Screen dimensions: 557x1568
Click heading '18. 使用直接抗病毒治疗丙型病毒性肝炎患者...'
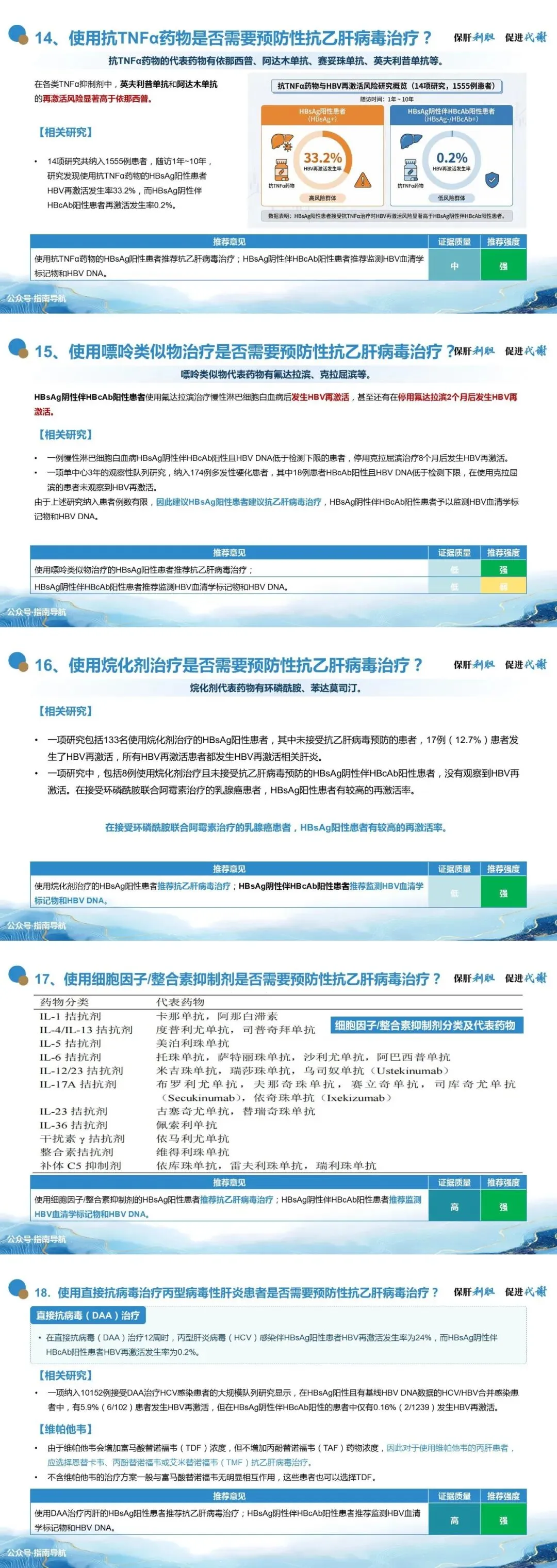click(x=236, y=1292)
